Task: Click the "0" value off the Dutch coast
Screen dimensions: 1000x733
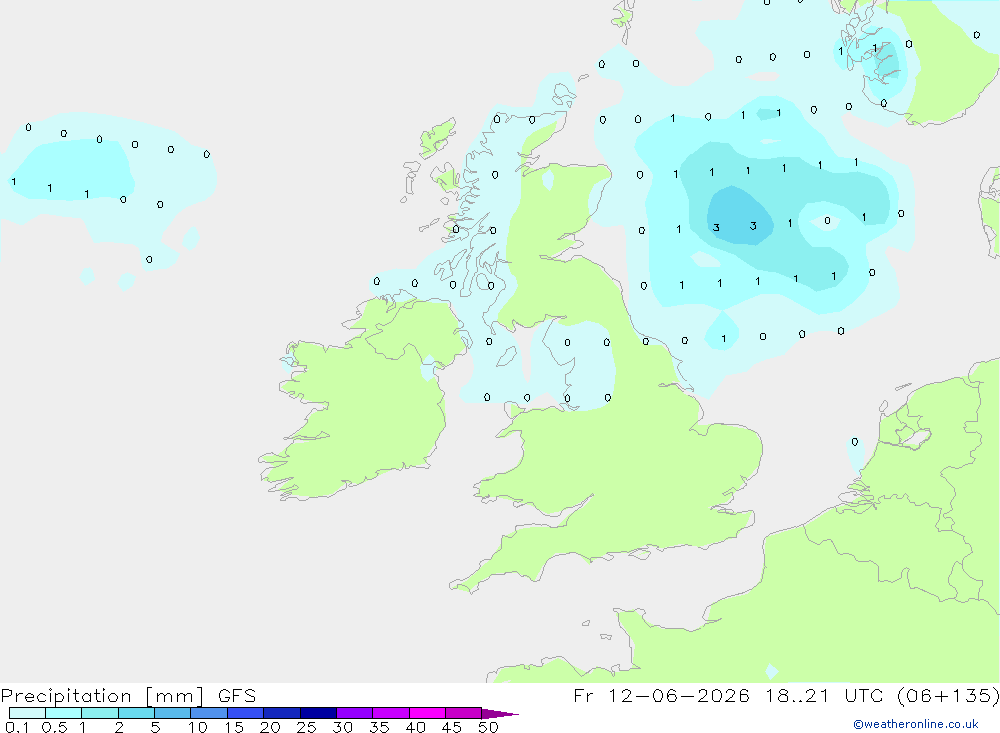Action: tap(855, 441)
